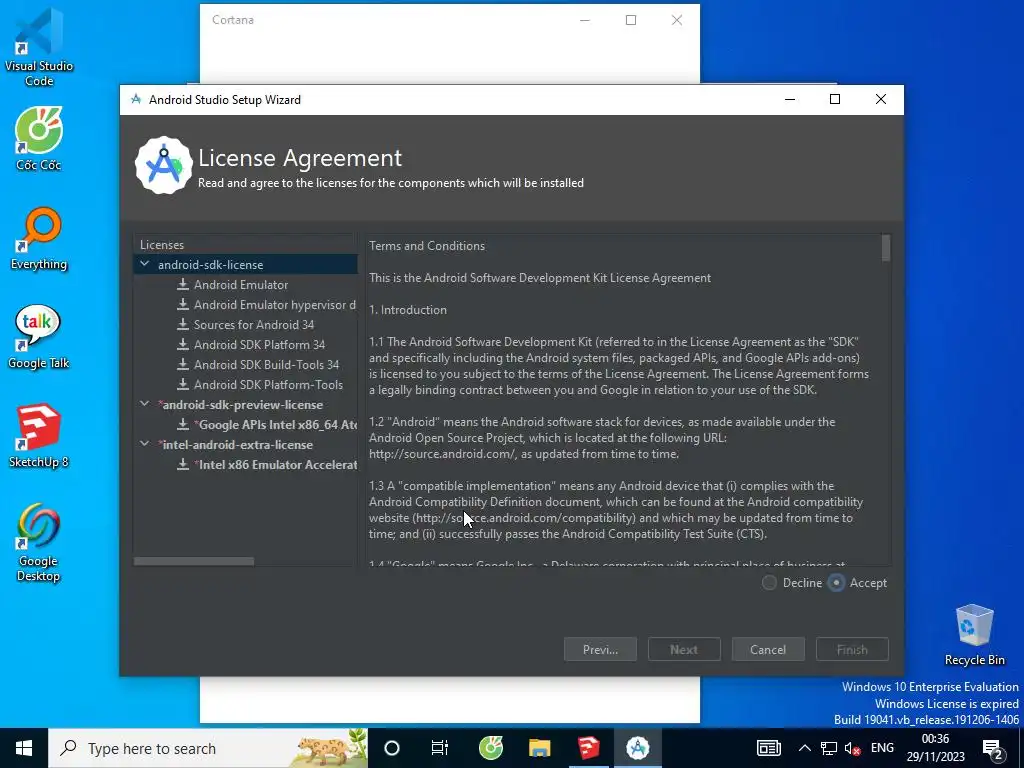Open the Everything desktop shortcut
The width and height of the screenshot is (1024, 768).
pyautogui.click(x=39, y=238)
